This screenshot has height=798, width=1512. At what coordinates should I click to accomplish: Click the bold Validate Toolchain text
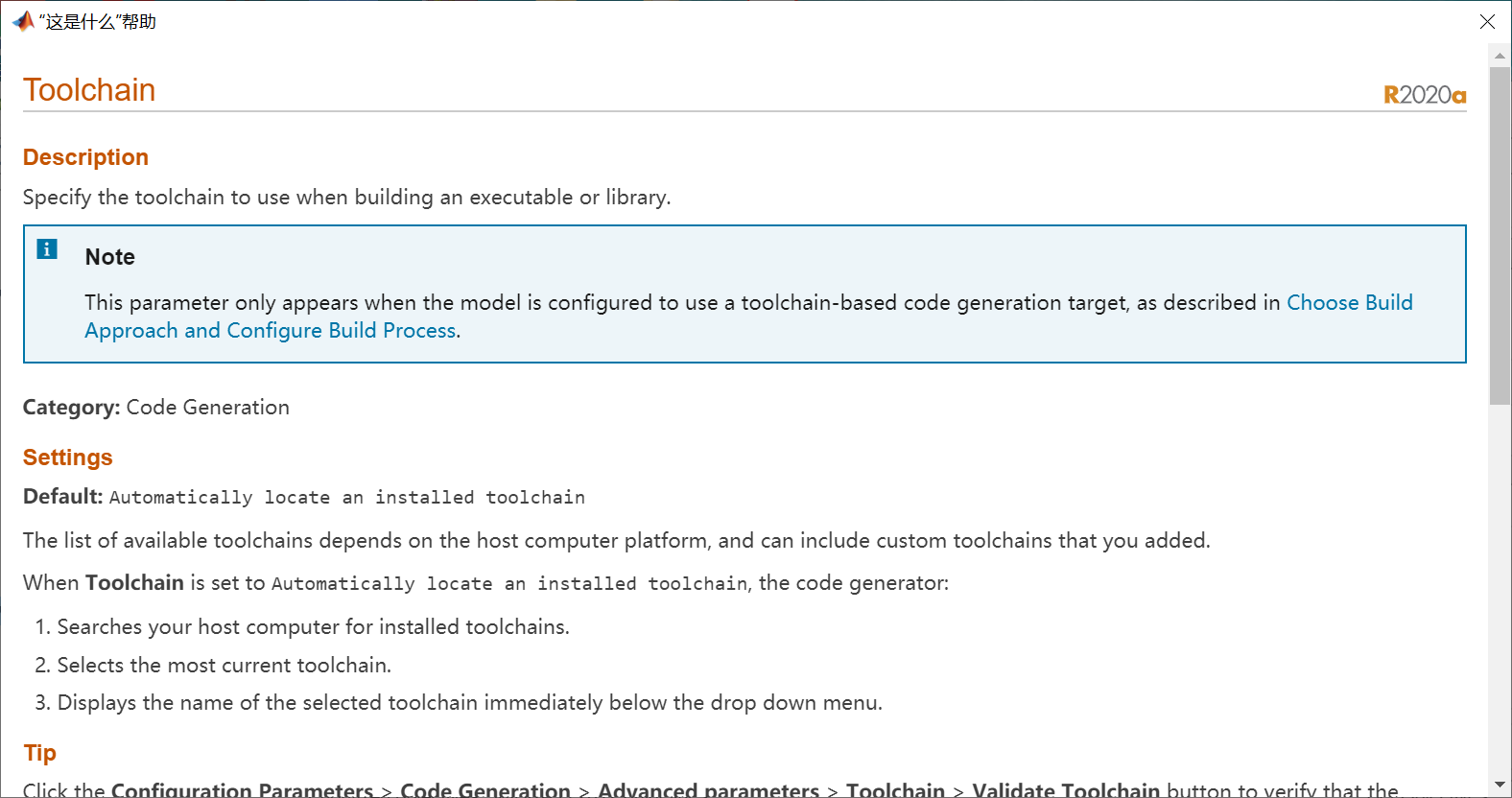(1066, 790)
